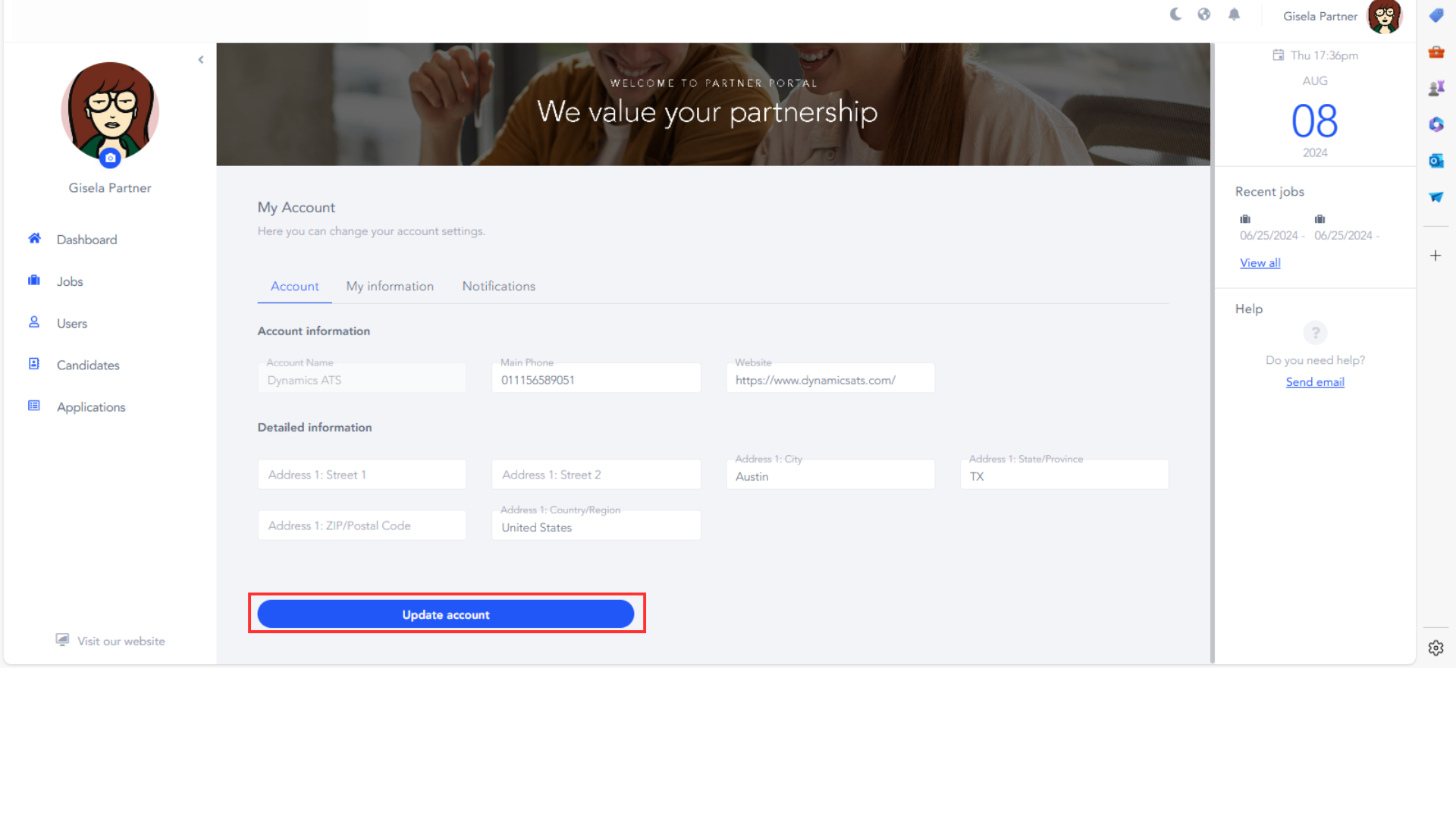Open the blue tag icon in browser sidebar
The height and width of the screenshot is (819, 1456).
tap(1436, 15)
